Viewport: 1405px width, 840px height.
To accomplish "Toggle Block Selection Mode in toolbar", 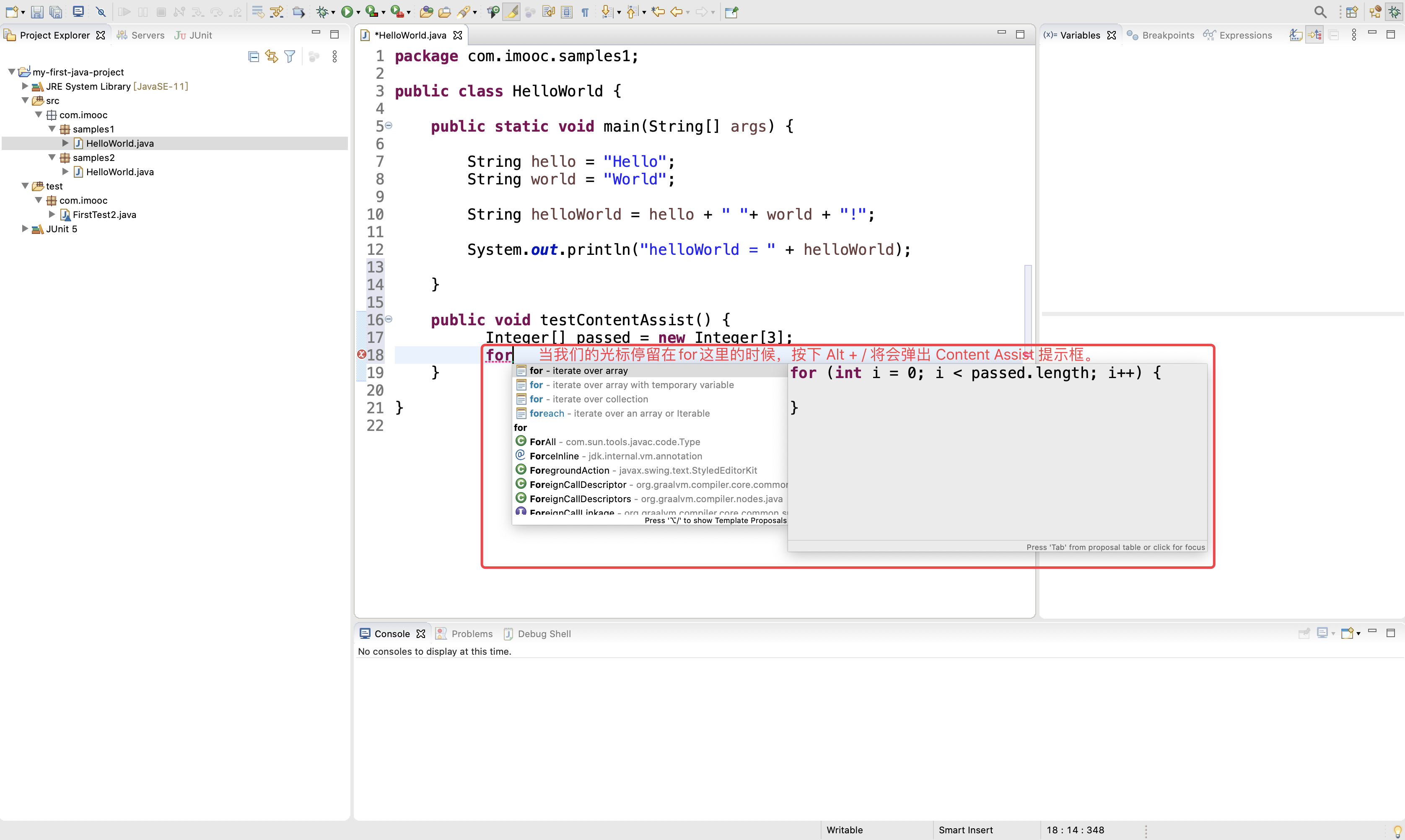I will pos(566,11).
